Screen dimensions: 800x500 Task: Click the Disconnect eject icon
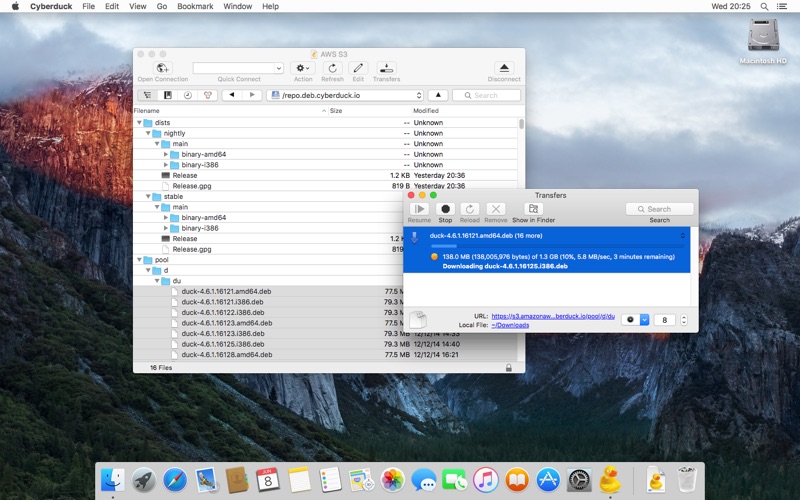(504, 69)
